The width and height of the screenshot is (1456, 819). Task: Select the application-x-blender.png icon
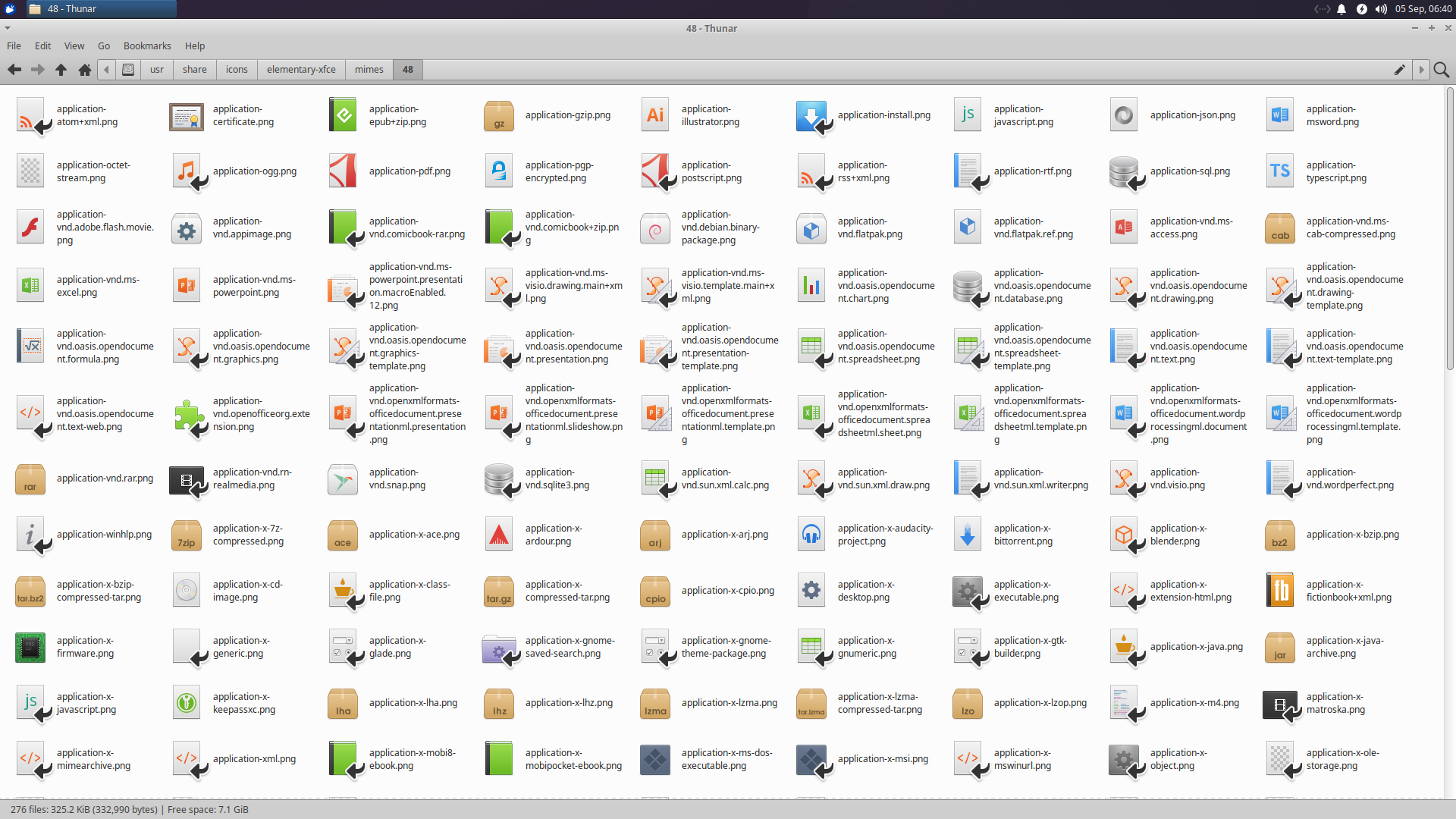coord(1124,535)
